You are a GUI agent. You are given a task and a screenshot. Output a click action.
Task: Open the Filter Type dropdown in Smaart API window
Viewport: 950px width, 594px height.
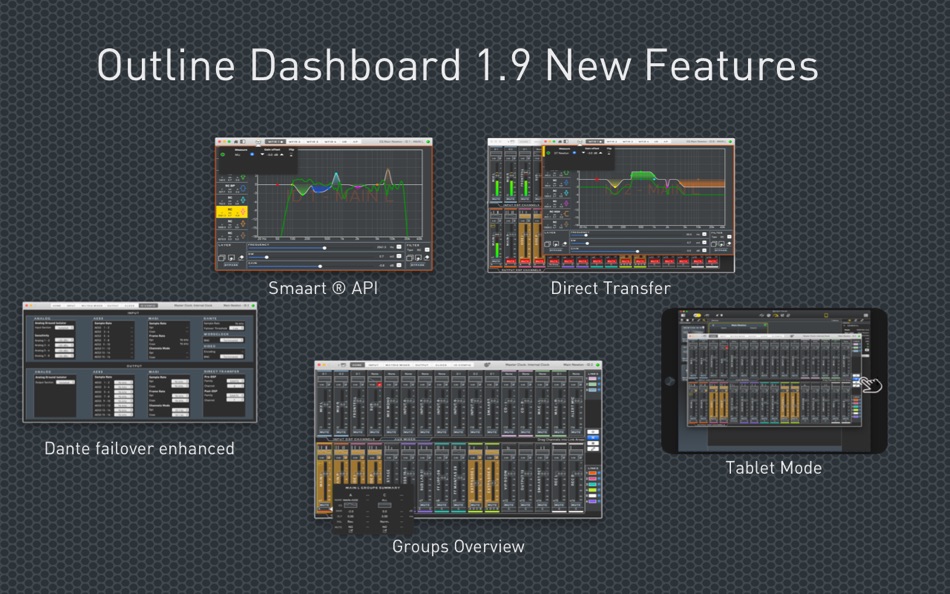tap(427, 250)
